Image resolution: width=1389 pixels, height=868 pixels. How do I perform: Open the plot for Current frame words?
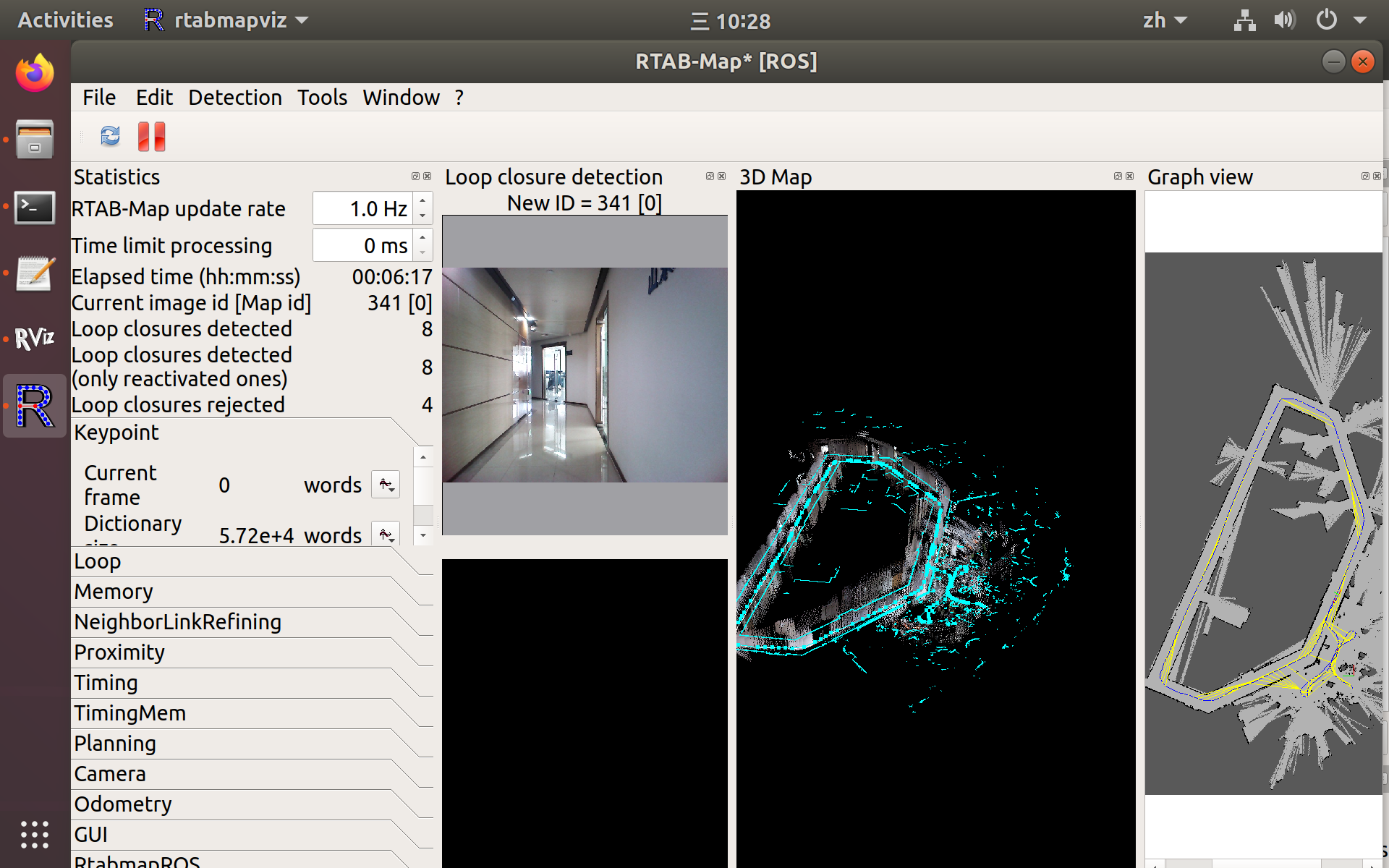pos(385,485)
